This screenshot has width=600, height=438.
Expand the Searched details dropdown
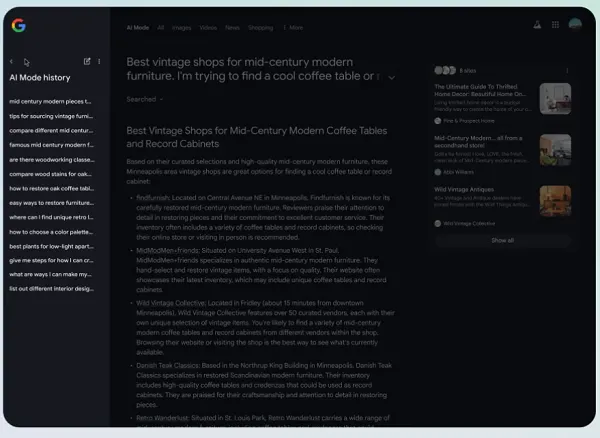[145, 99]
